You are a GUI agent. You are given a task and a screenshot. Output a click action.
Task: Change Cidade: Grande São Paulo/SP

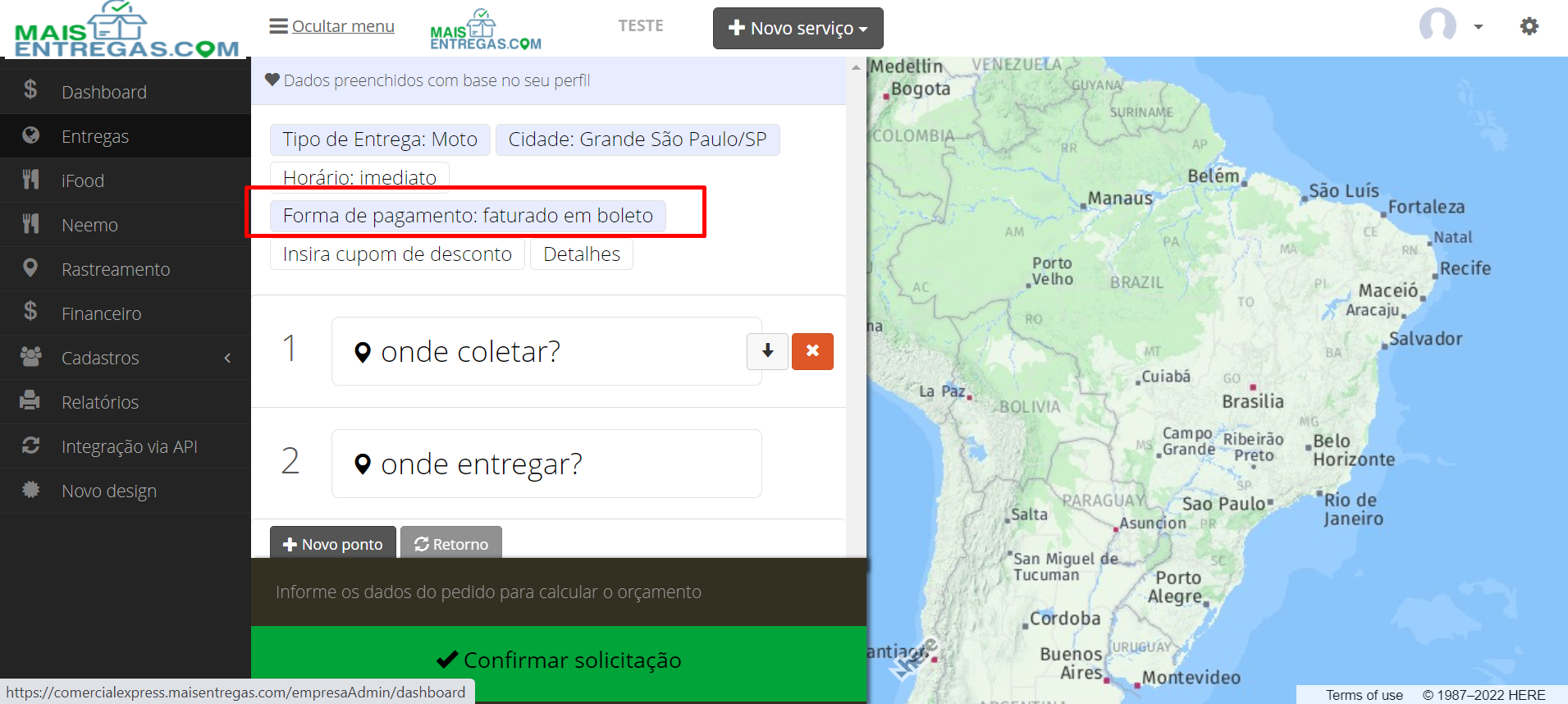tap(638, 139)
